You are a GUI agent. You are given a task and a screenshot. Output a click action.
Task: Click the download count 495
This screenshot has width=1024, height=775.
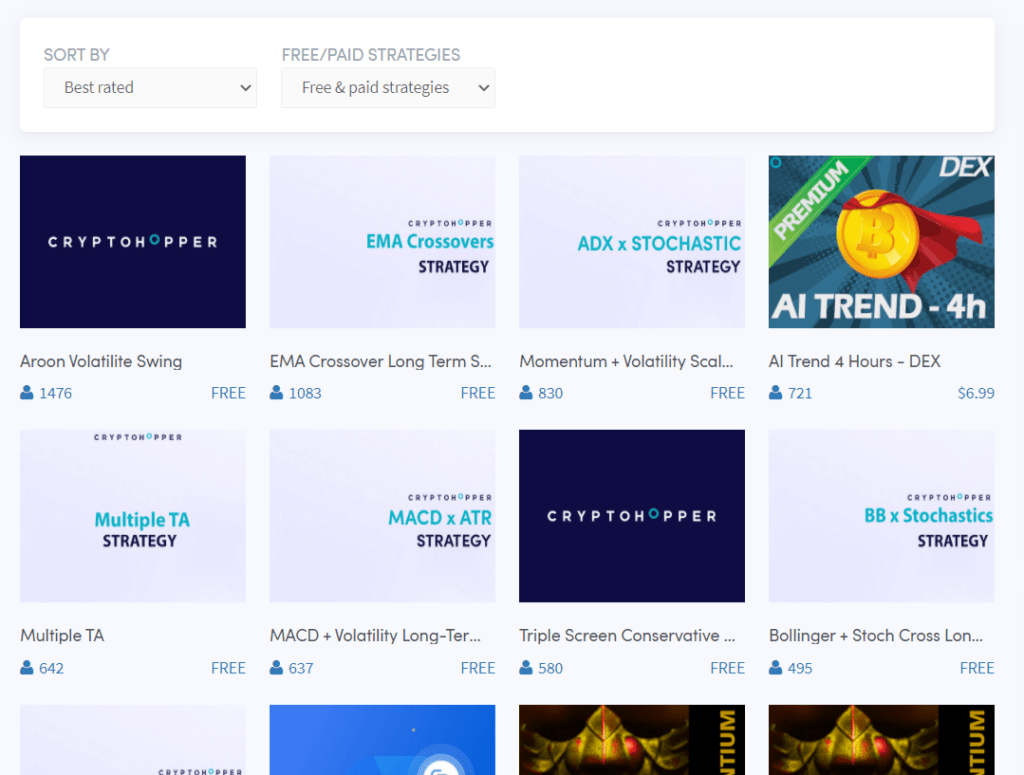(799, 668)
